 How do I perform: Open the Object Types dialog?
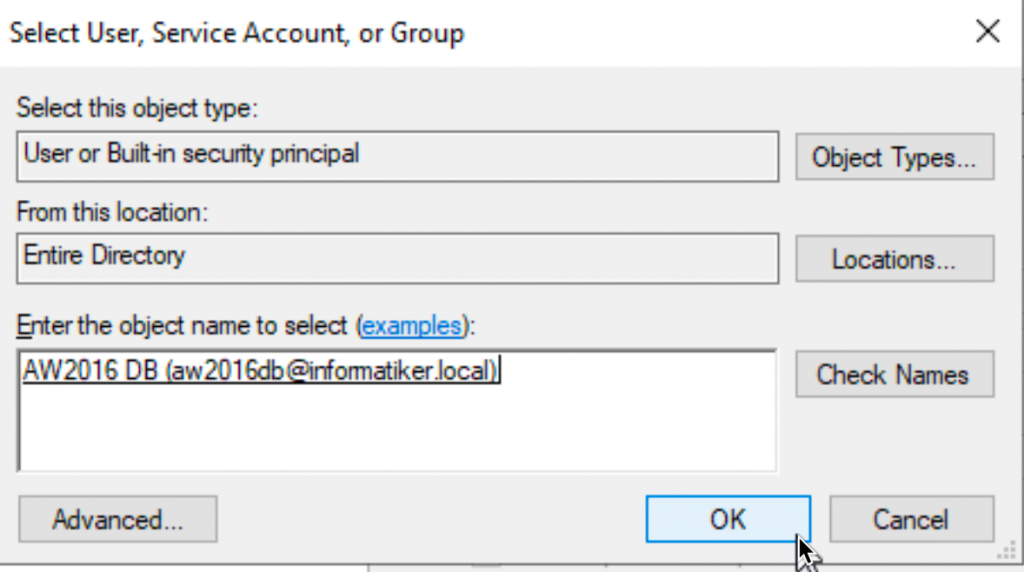coord(895,157)
